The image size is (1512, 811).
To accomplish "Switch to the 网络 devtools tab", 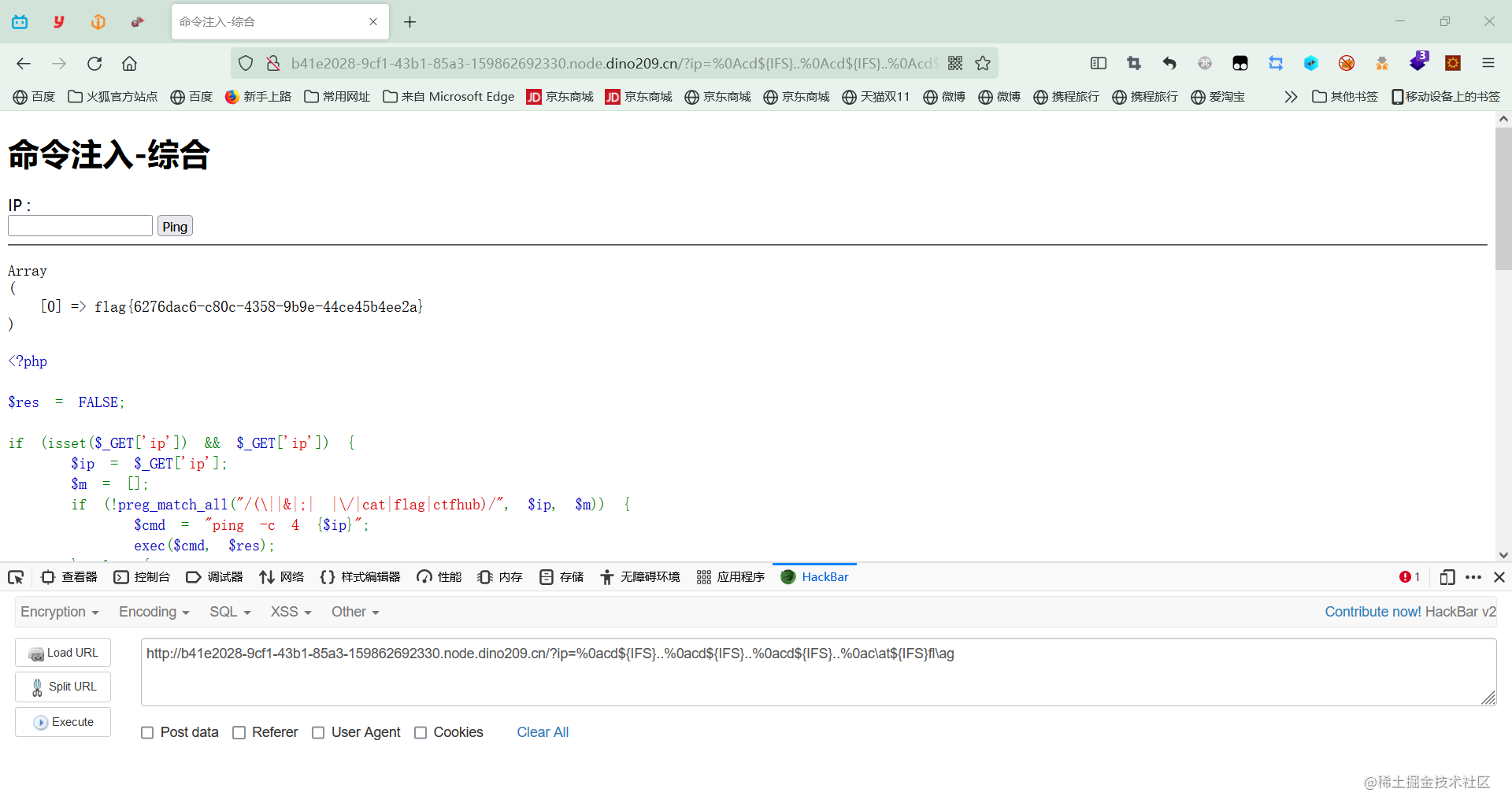I will (281, 577).
